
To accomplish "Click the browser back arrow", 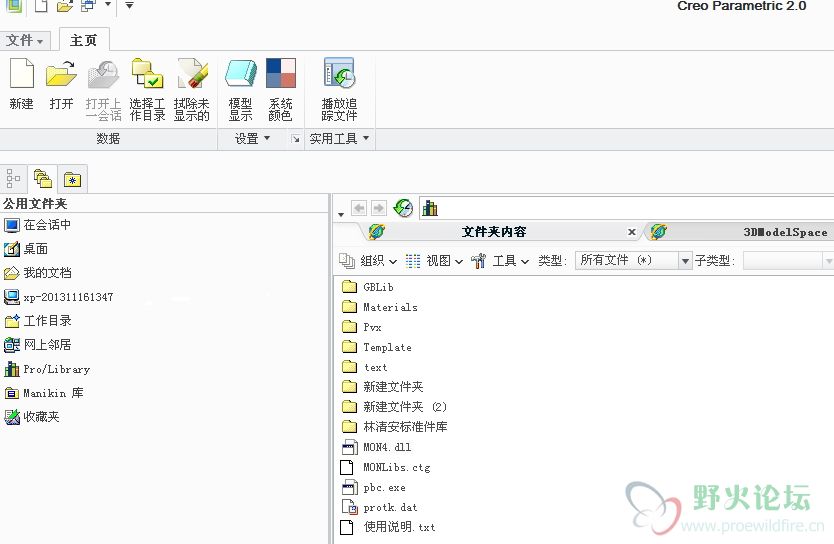I will point(359,208).
